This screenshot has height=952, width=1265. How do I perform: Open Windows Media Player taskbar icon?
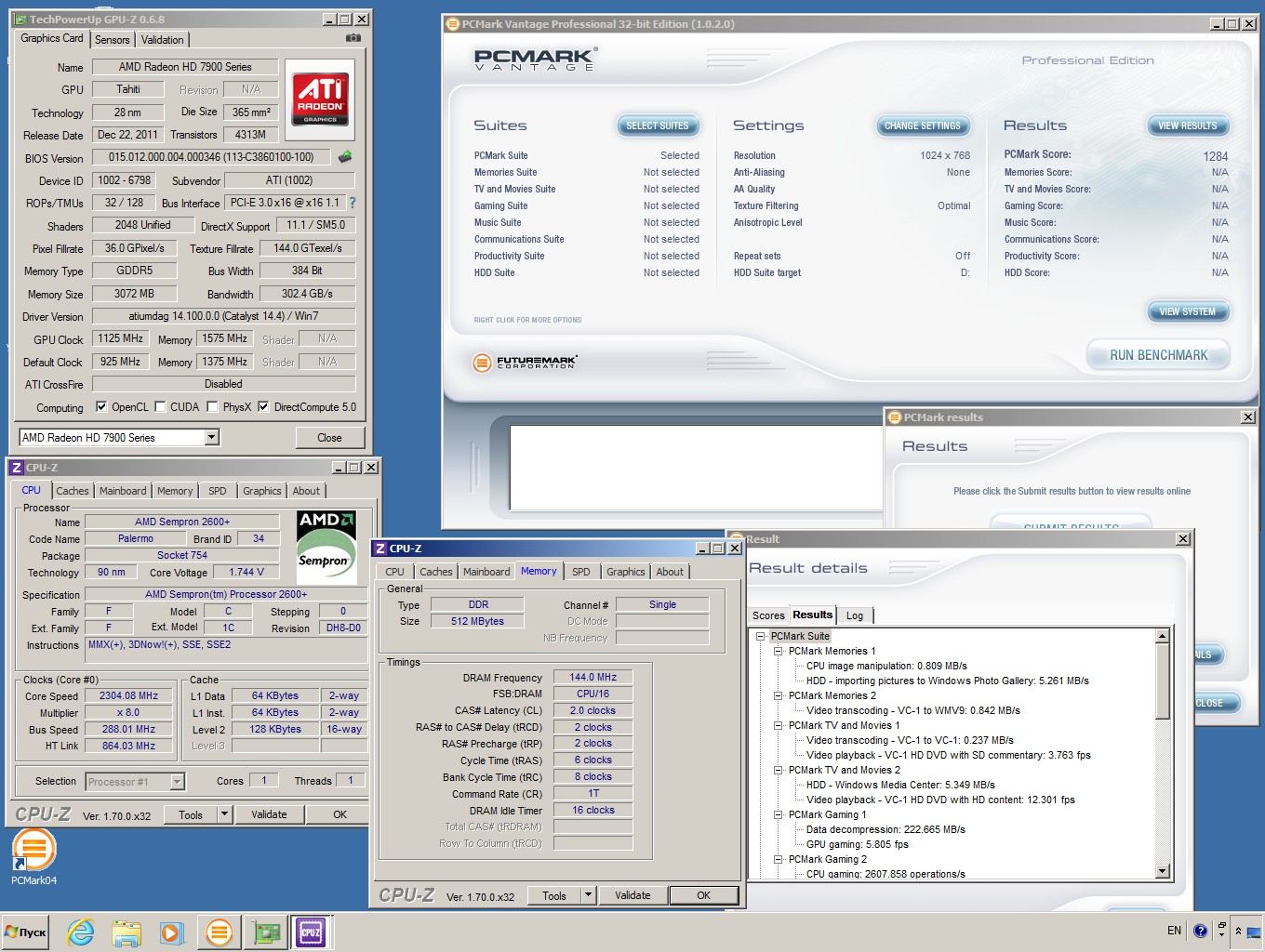(171, 932)
